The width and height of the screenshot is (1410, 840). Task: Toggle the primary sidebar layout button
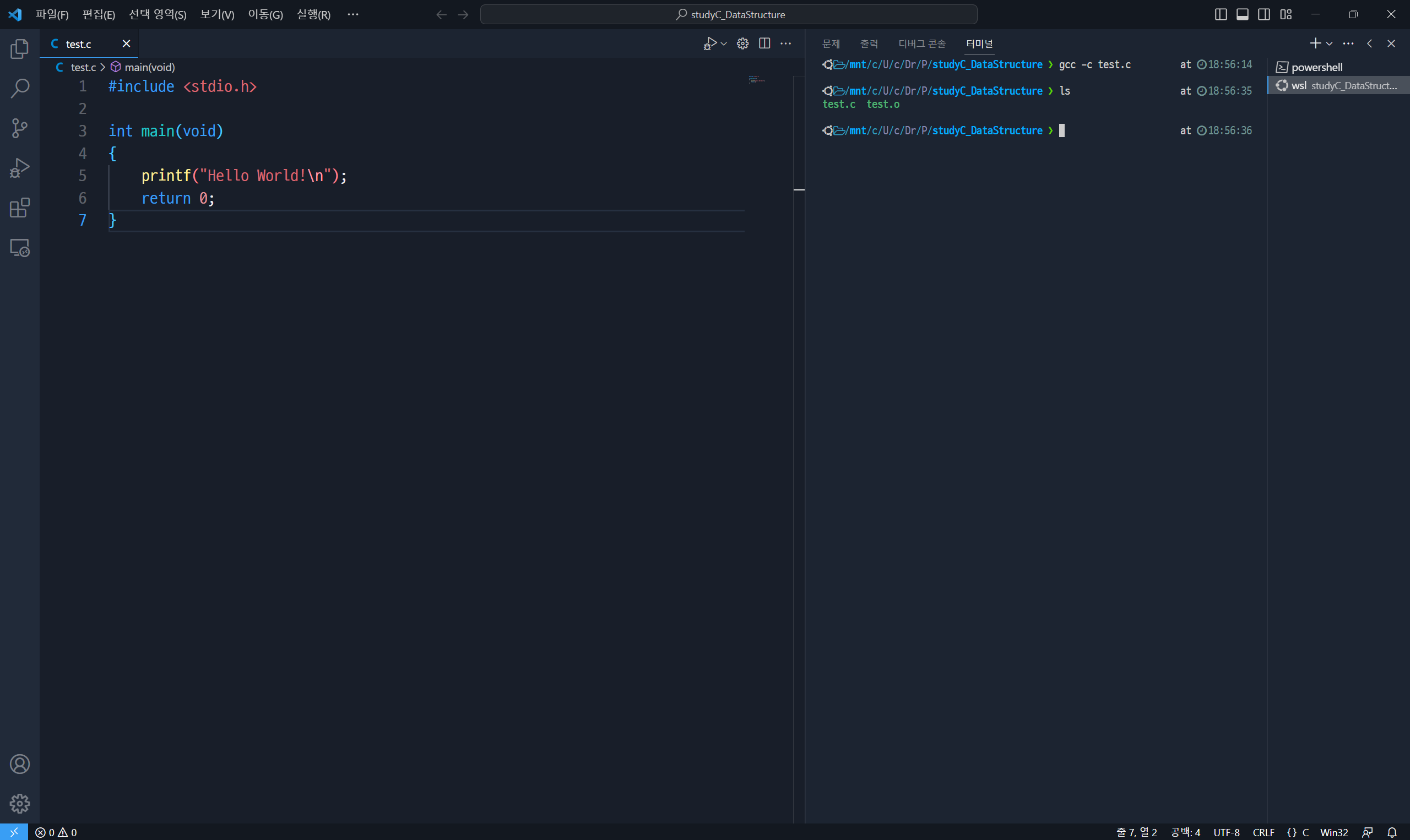[x=1221, y=15]
